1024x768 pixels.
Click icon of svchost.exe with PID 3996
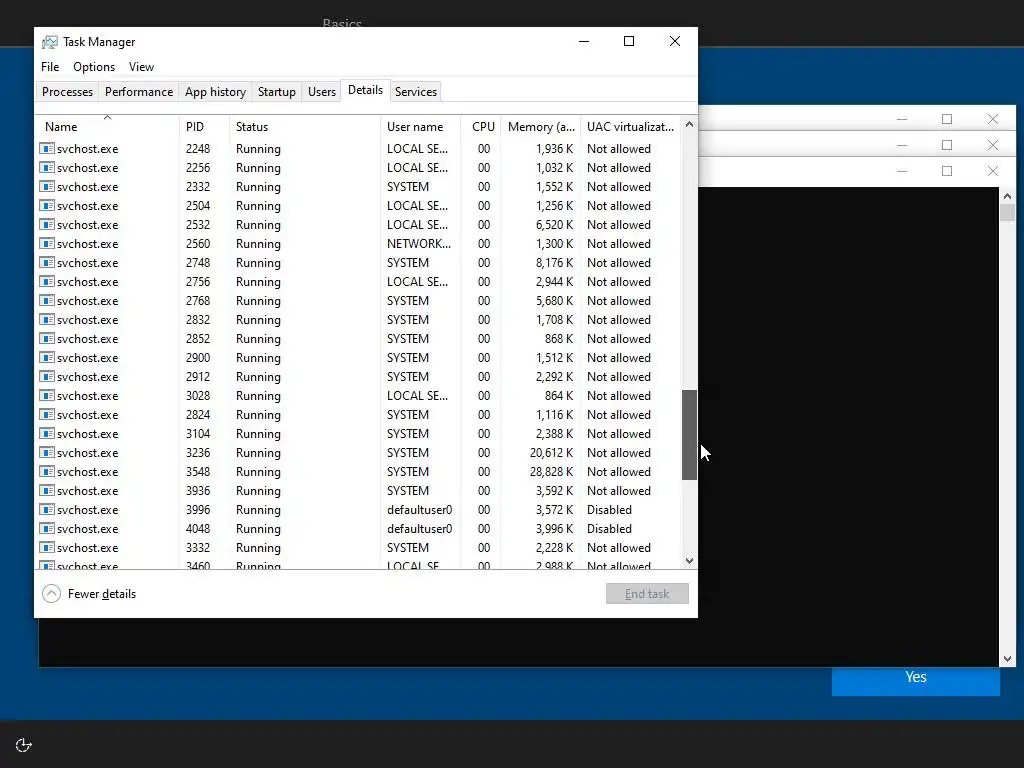click(46, 509)
